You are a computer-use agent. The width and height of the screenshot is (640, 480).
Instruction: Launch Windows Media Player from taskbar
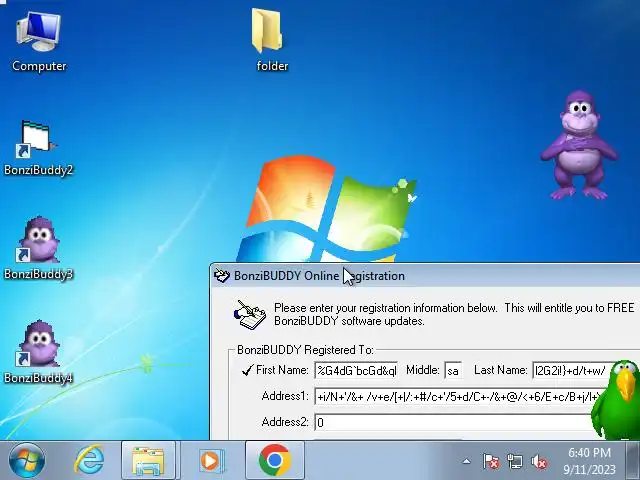click(x=211, y=460)
